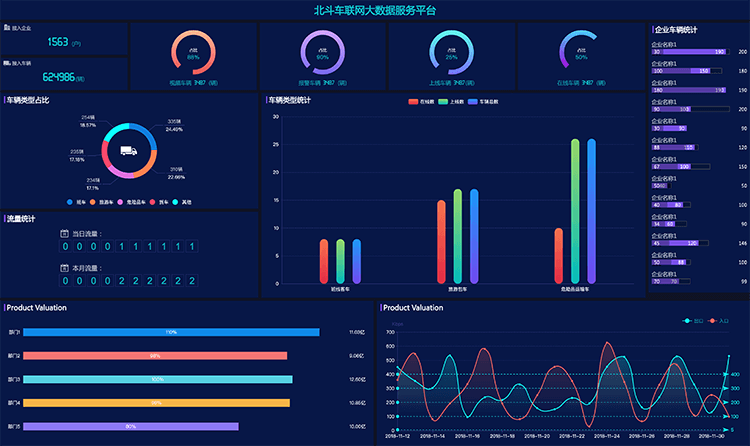Toggle the blue 班车 legend in the pie chart

pos(76,202)
